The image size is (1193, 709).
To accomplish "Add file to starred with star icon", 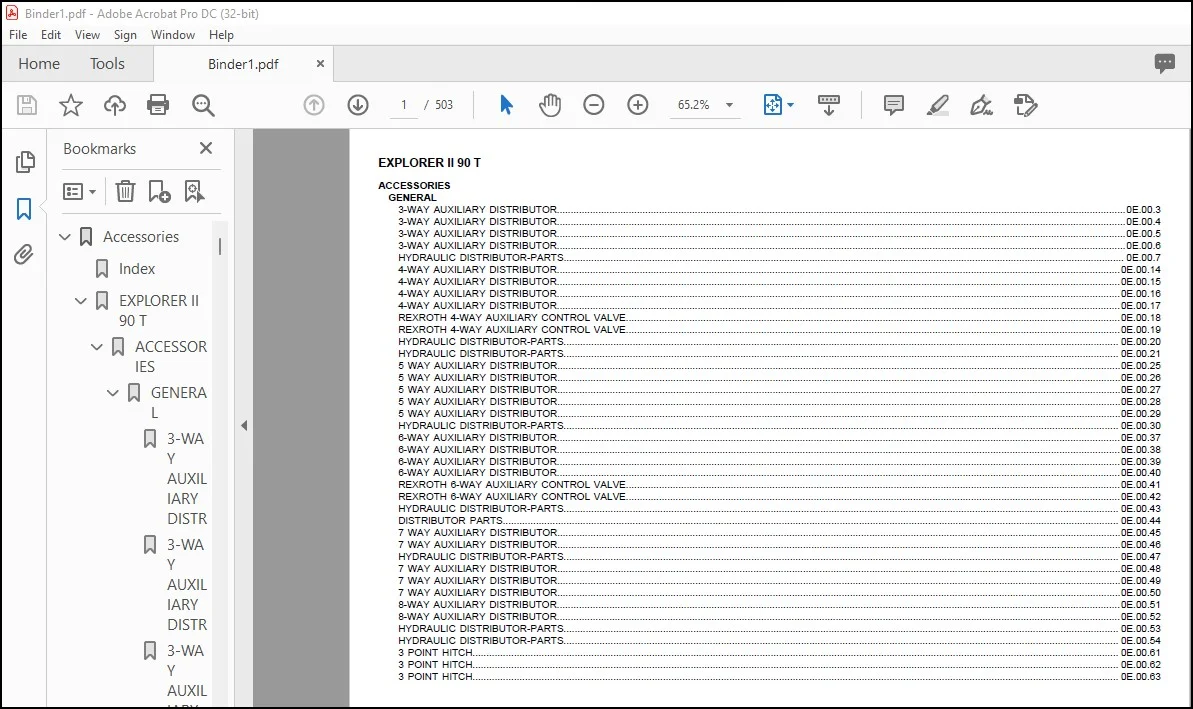I will [71, 105].
